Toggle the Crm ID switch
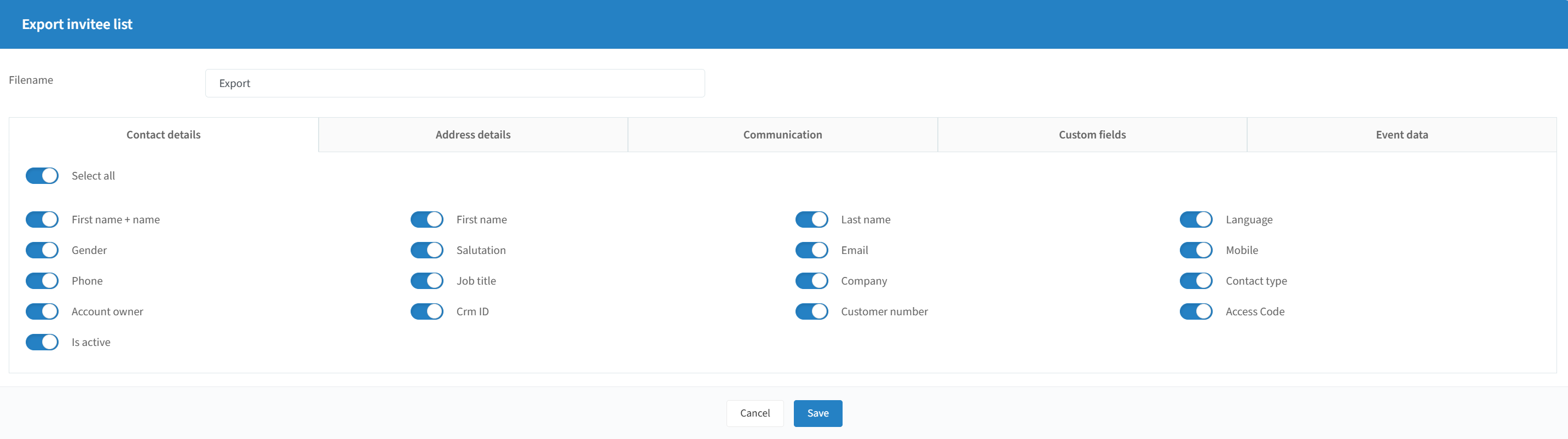This screenshot has width=1568, height=439. coord(426,311)
